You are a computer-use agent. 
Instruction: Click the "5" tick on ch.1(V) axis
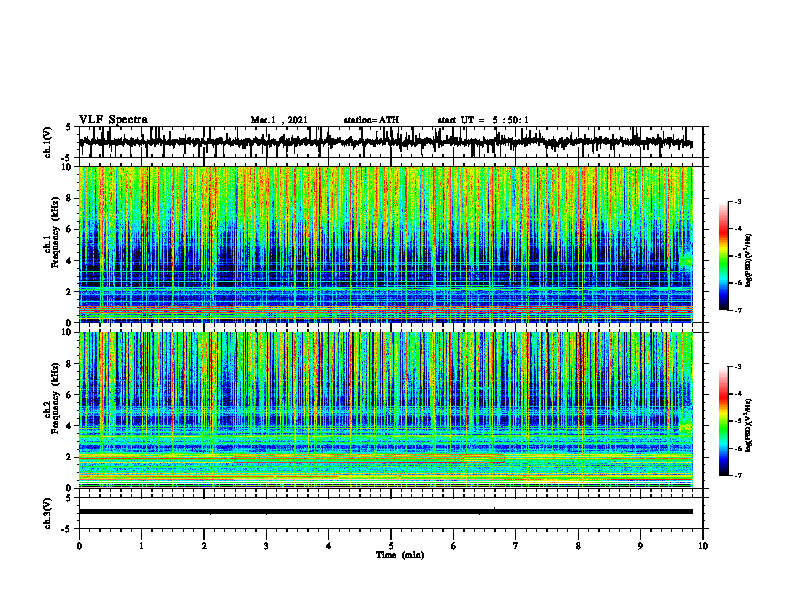click(x=69, y=128)
